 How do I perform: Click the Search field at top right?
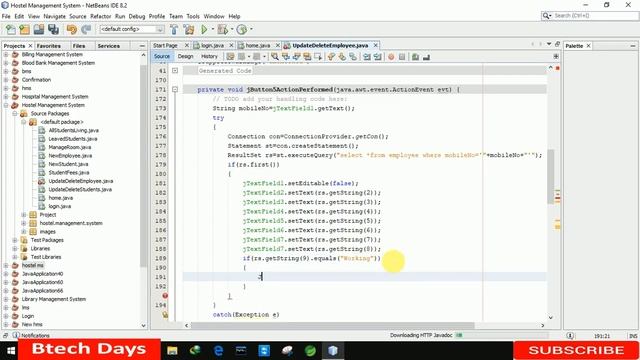590,16
